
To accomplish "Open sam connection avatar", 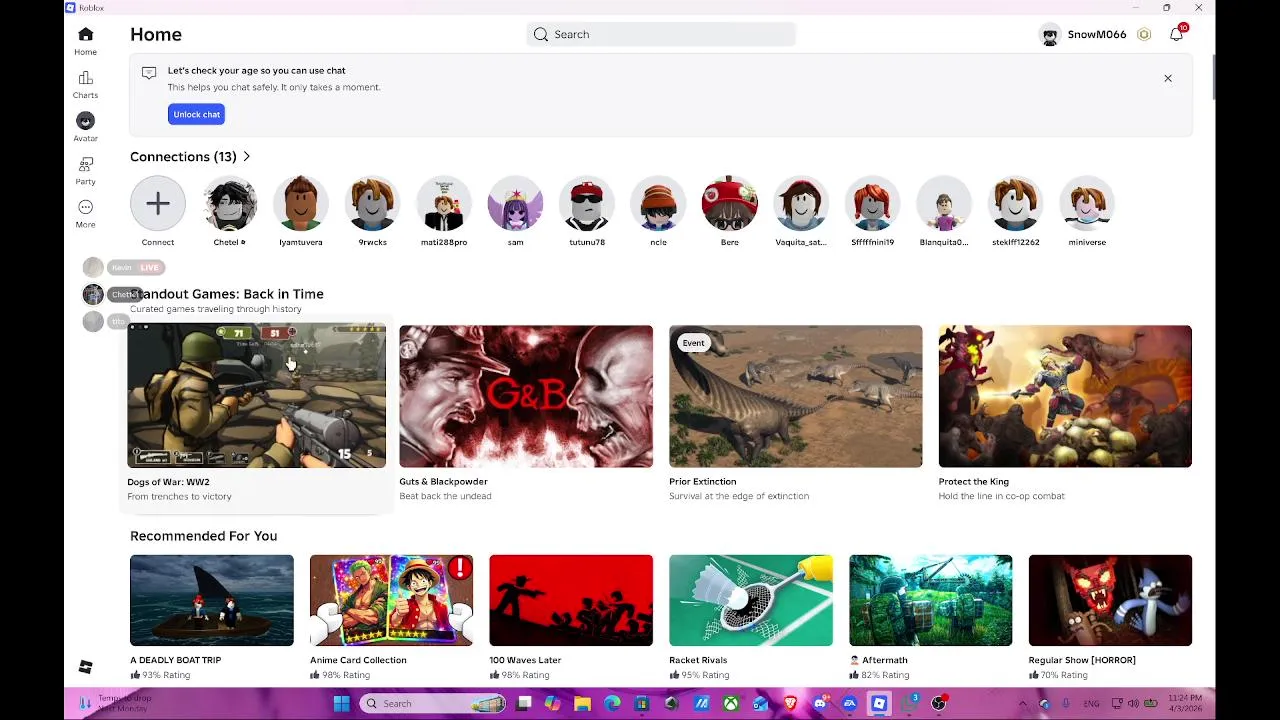I will point(515,204).
